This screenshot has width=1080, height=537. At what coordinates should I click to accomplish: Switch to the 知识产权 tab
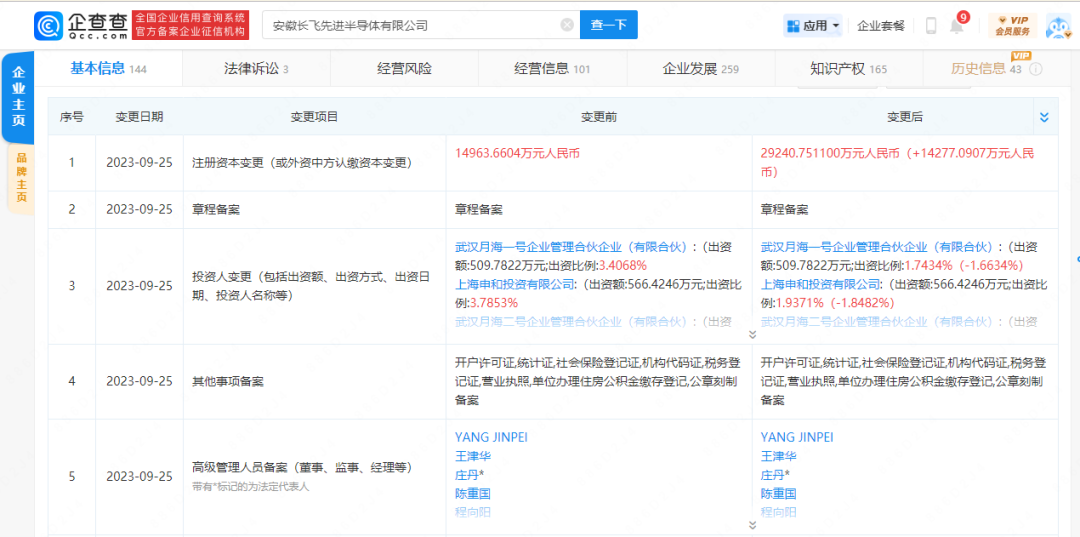click(849, 68)
